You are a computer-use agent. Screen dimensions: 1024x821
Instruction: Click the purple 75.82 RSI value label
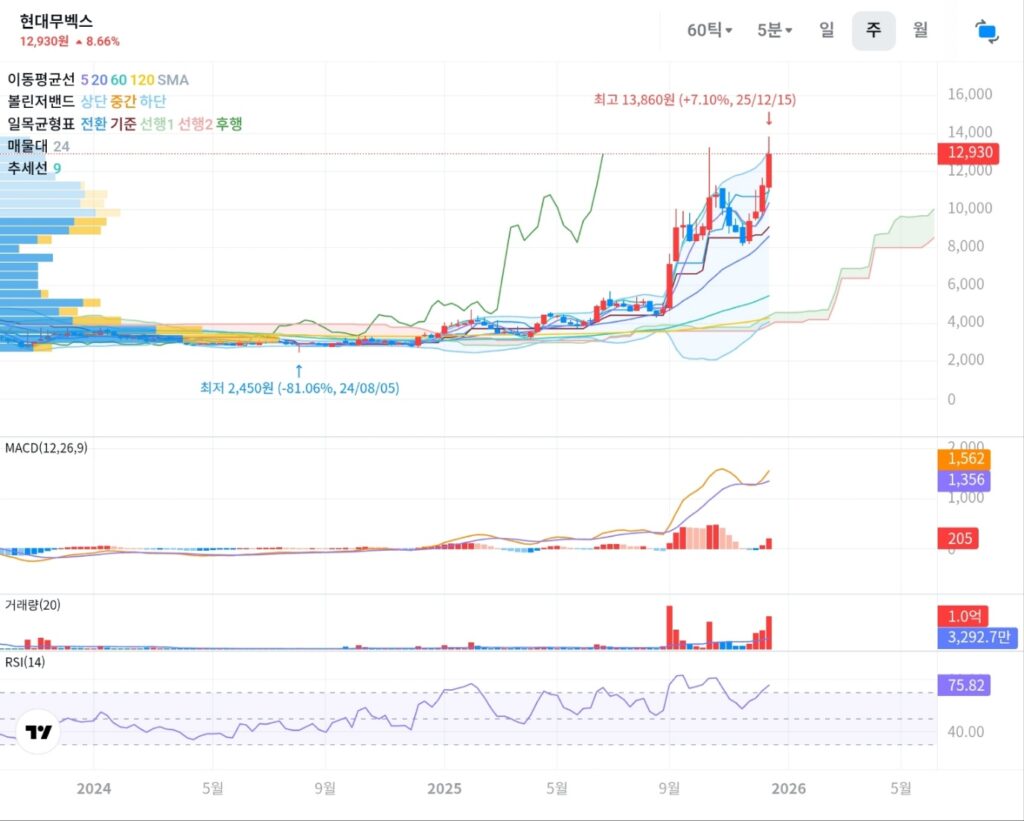(963, 685)
